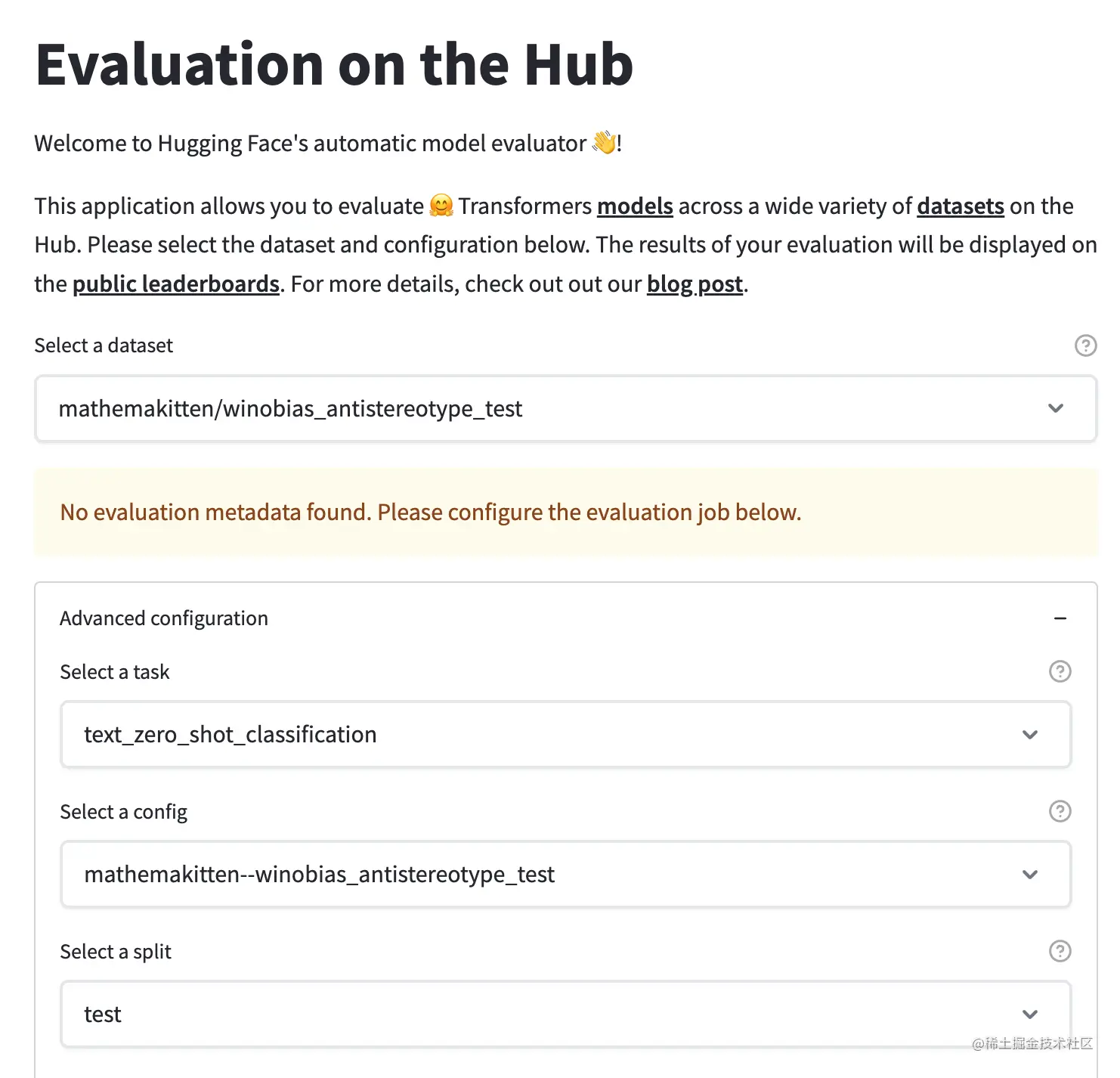Click the chevron on the config selector

[1029, 875]
